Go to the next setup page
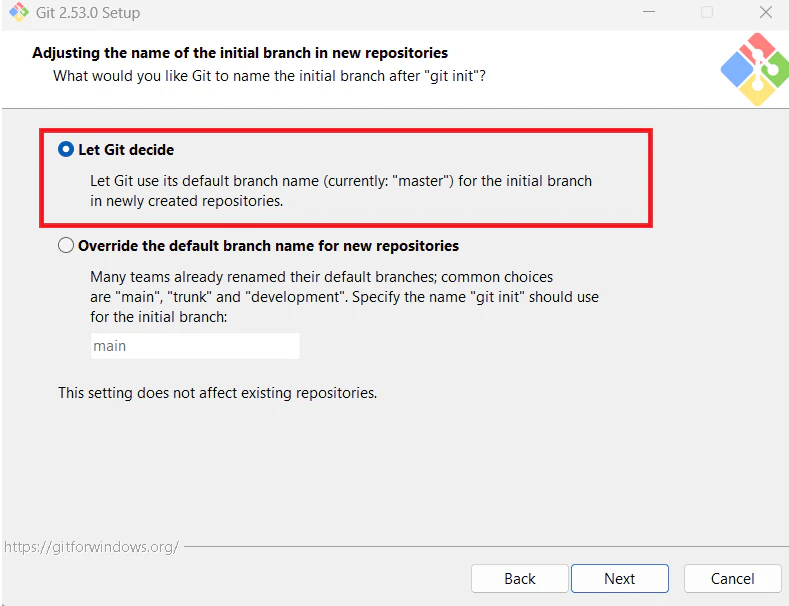Image resolution: width=789 pixels, height=606 pixels. [619, 578]
